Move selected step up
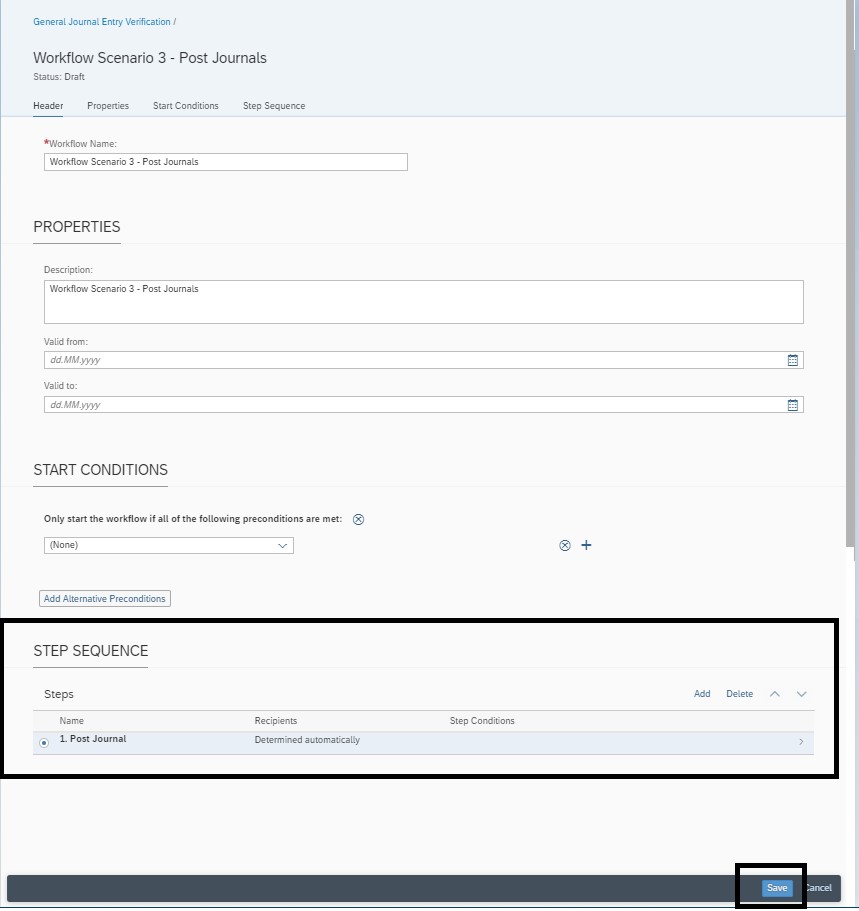This screenshot has height=911, width=859. pyautogui.click(x=775, y=694)
